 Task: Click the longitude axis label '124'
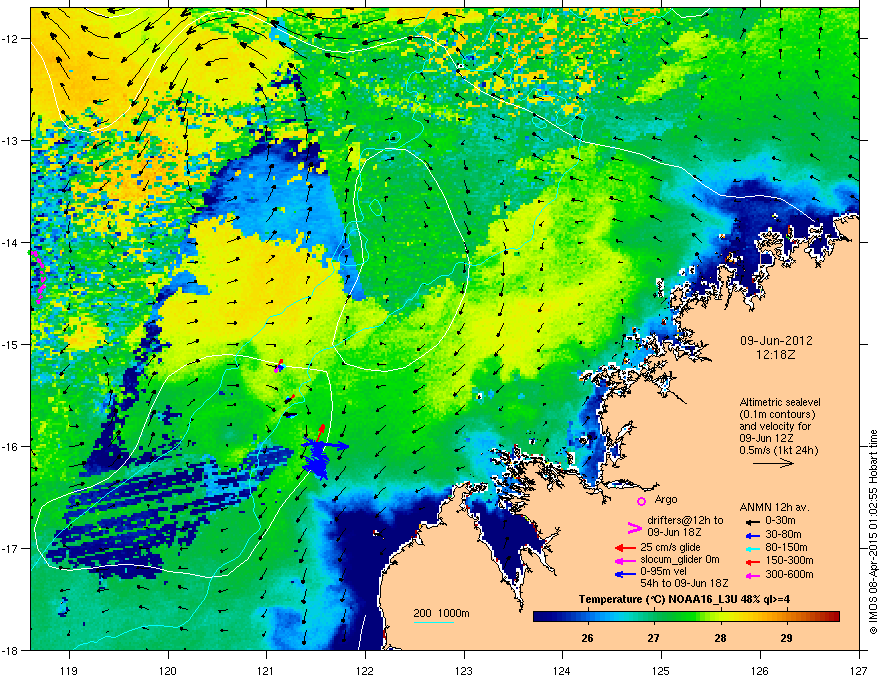pos(562,671)
